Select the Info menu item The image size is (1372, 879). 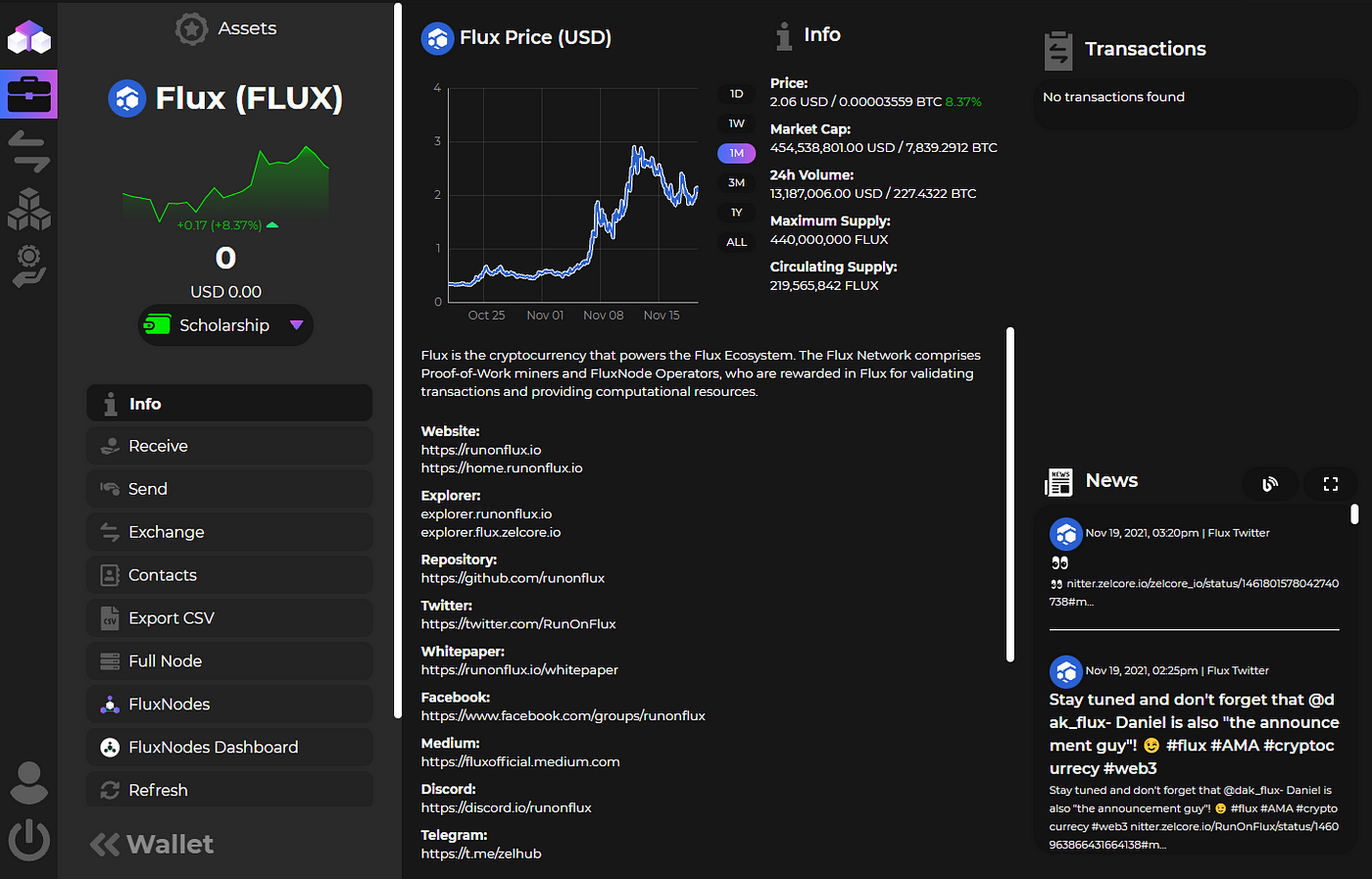(x=229, y=403)
